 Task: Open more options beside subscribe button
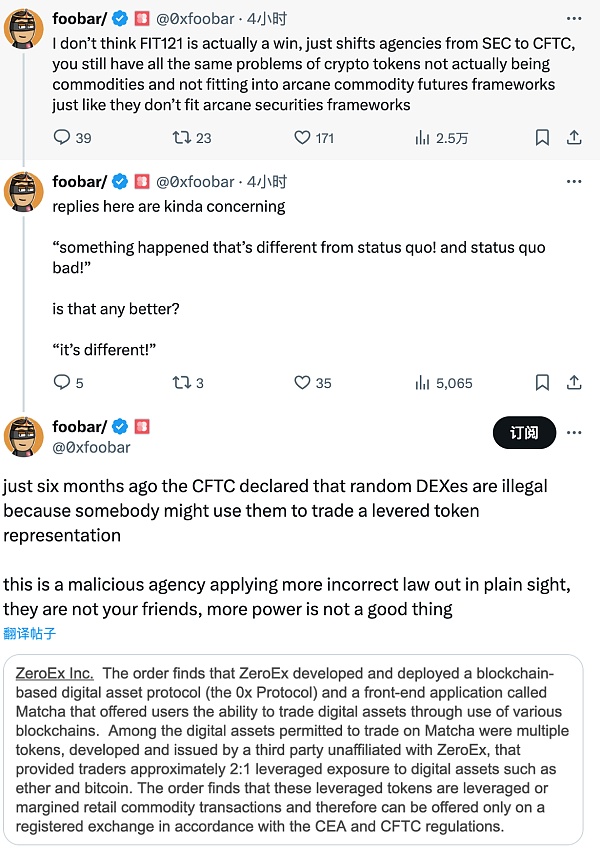tap(574, 432)
